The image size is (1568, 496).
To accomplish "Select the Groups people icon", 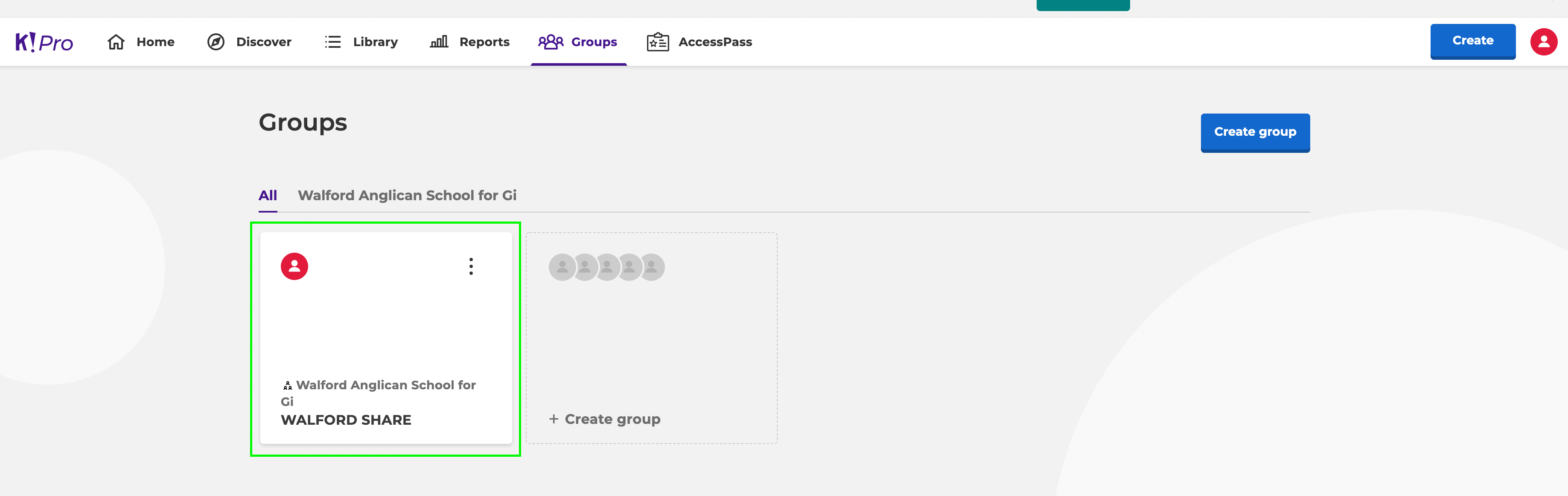I will tap(550, 41).
